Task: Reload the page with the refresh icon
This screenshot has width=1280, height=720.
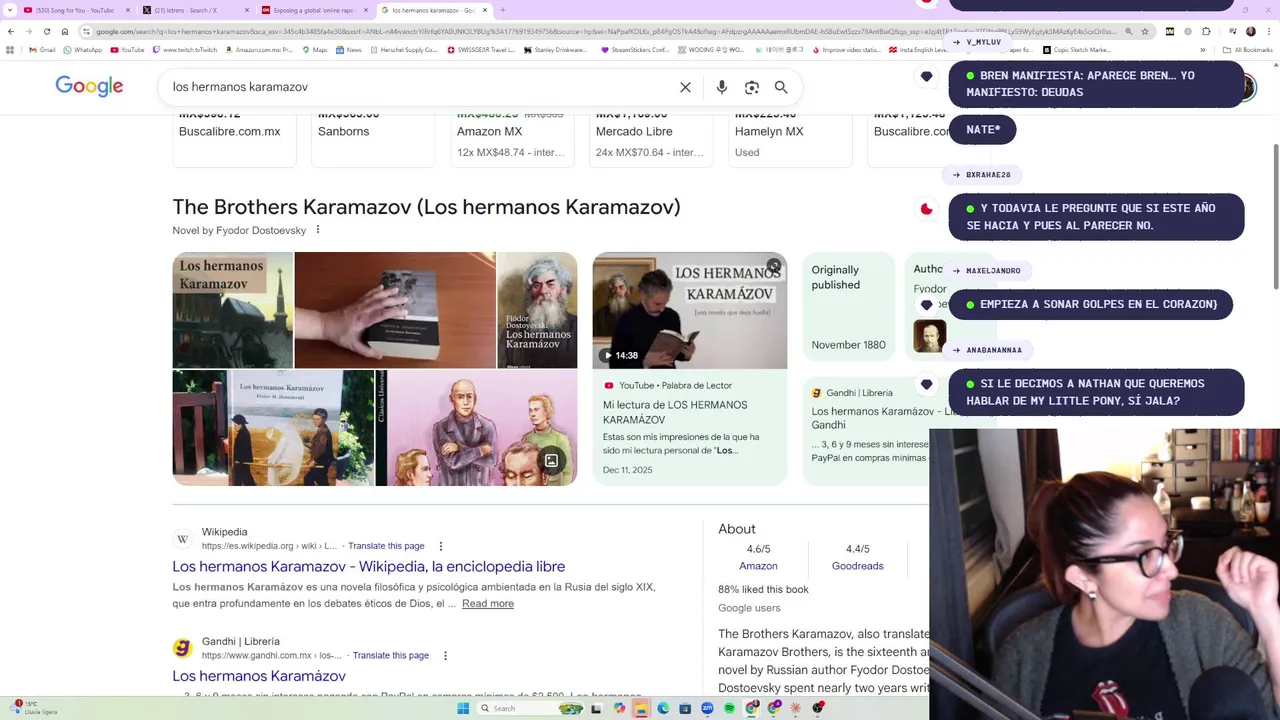Action: [46, 31]
